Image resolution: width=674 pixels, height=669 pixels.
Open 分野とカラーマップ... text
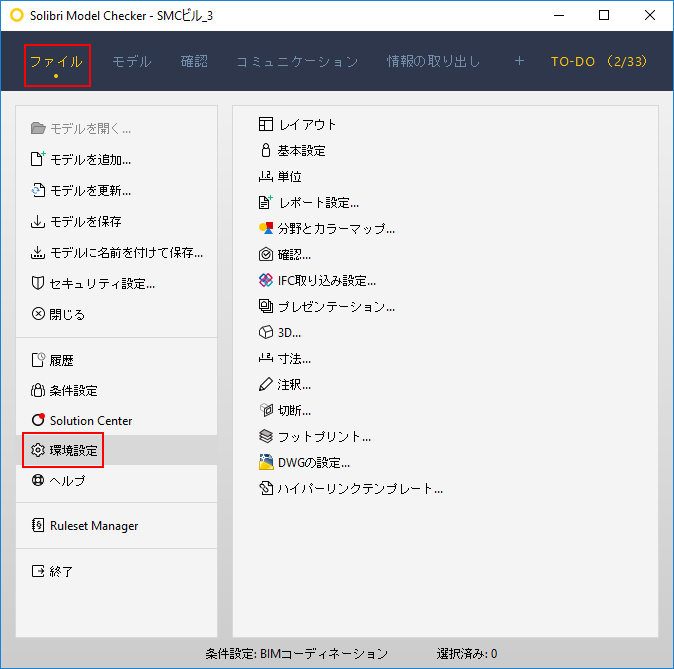click(336, 228)
